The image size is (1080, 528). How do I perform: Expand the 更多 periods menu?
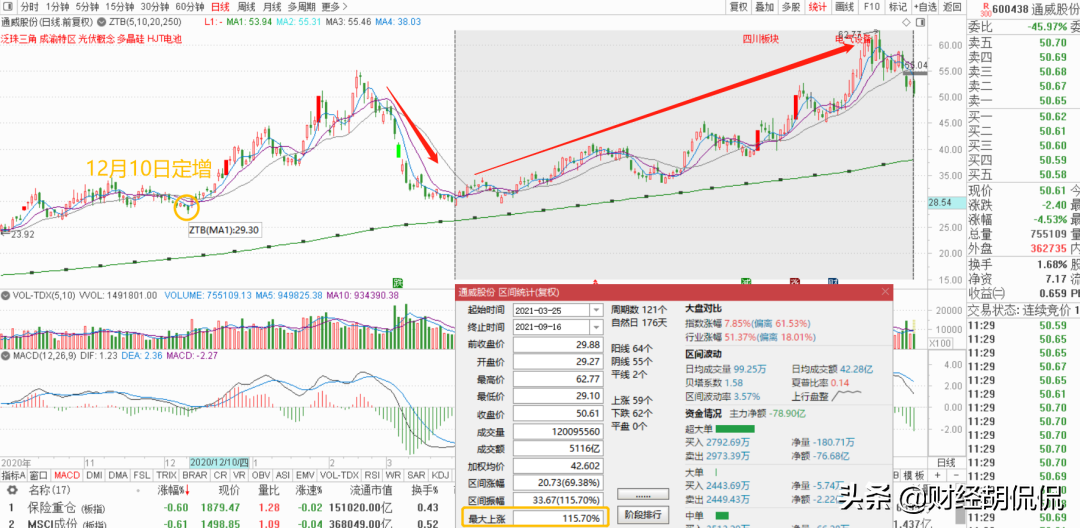click(334, 8)
